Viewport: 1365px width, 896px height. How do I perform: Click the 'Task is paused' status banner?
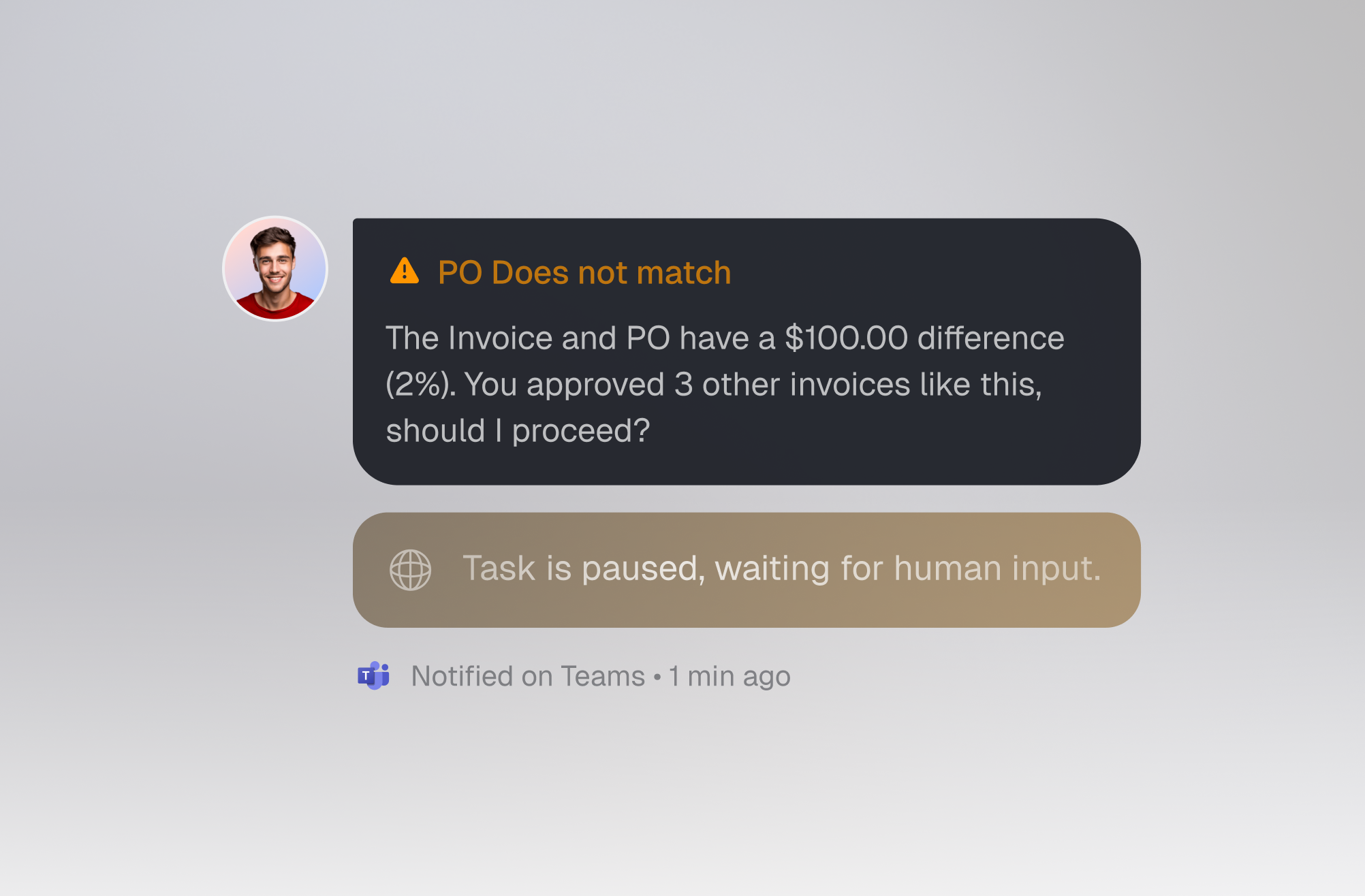tap(747, 570)
